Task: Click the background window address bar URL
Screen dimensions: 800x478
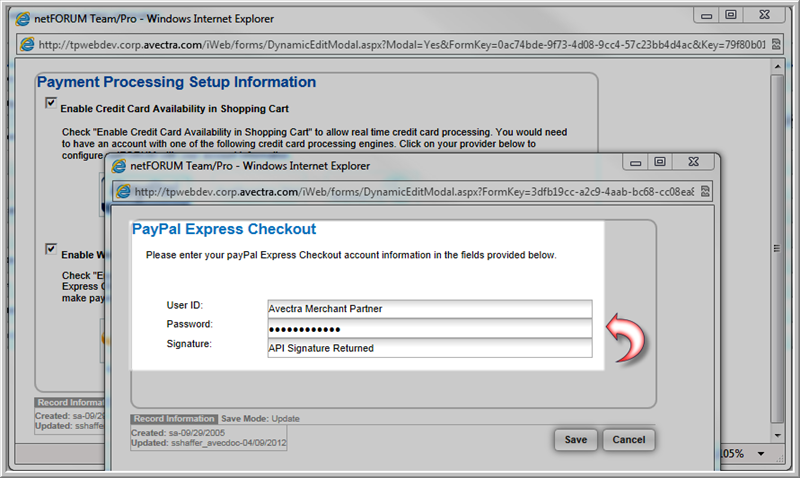Action: pyautogui.click(x=402, y=44)
